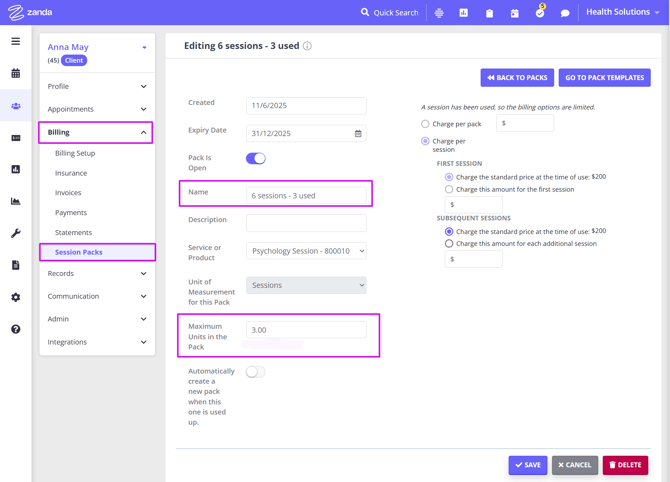Enable automatically create a new pack toggle
Viewport: 670px width, 482px height.
click(x=256, y=372)
